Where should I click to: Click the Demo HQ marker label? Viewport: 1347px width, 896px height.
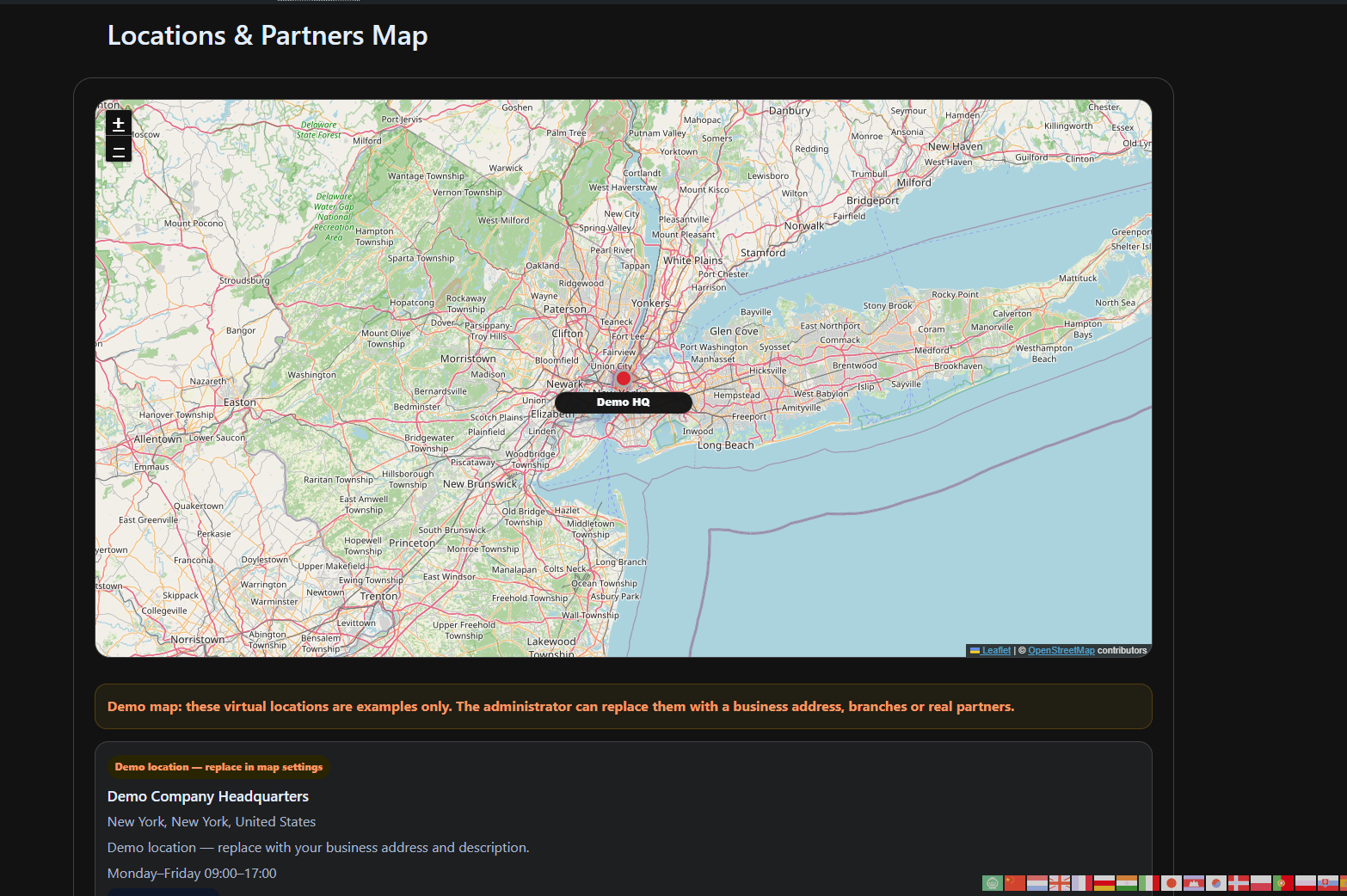coord(624,402)
